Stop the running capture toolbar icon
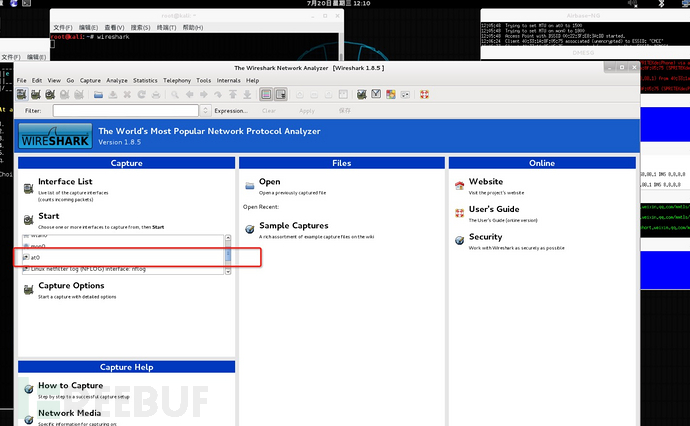690x426 pixels. coord(65,95)
